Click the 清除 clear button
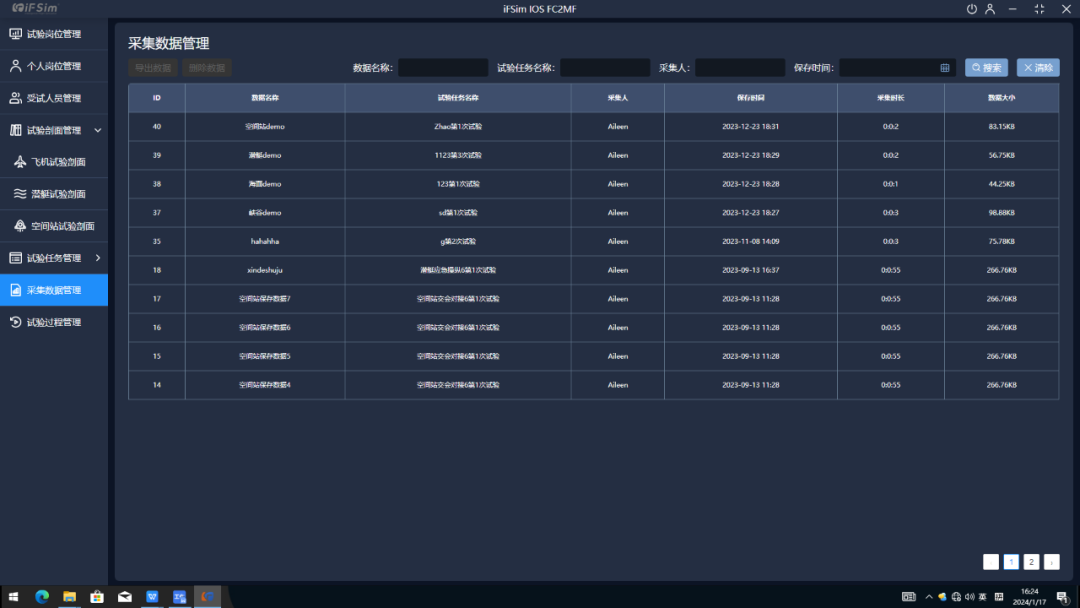 click(1038, 68)
